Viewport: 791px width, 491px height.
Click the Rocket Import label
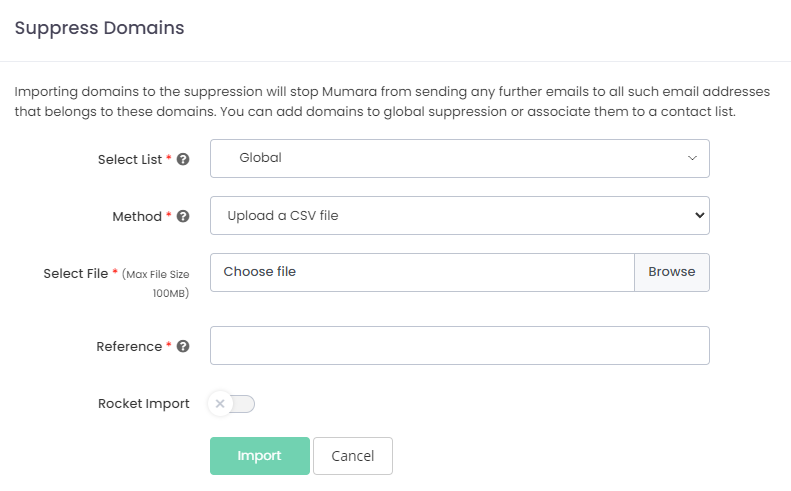[144, 404]
